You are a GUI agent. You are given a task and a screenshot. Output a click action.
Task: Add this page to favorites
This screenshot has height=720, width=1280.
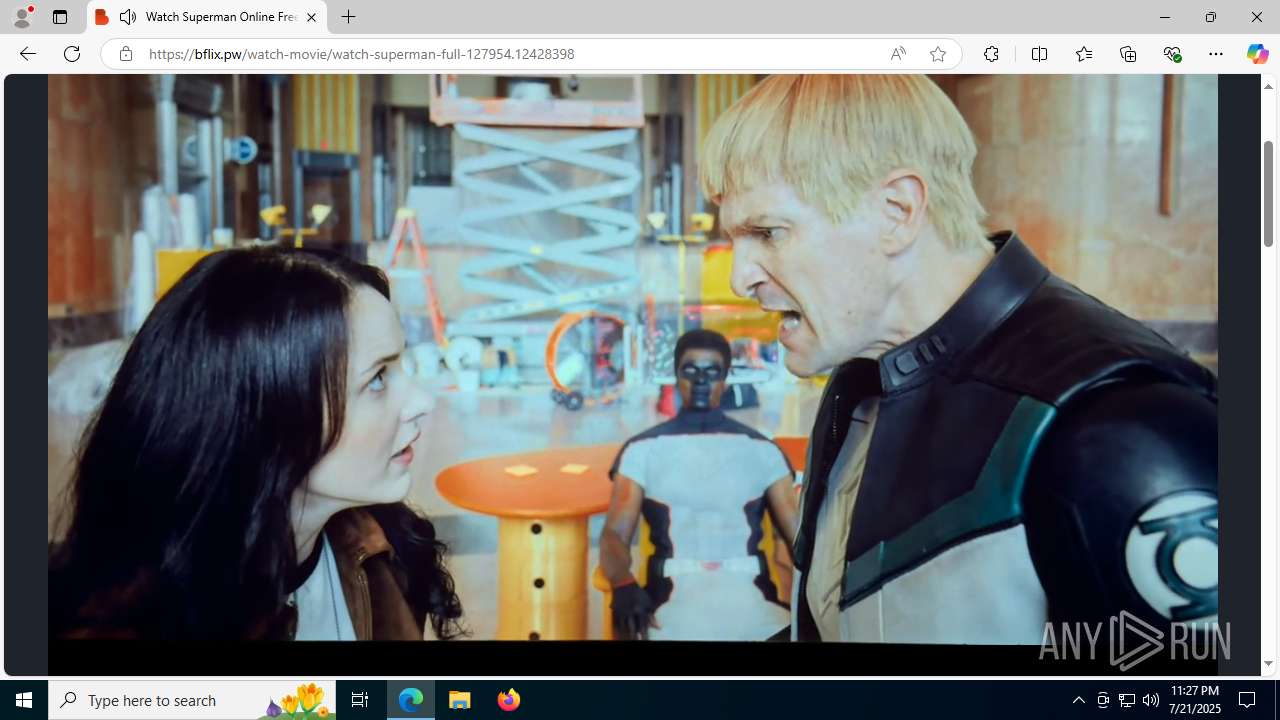(937, 54)
